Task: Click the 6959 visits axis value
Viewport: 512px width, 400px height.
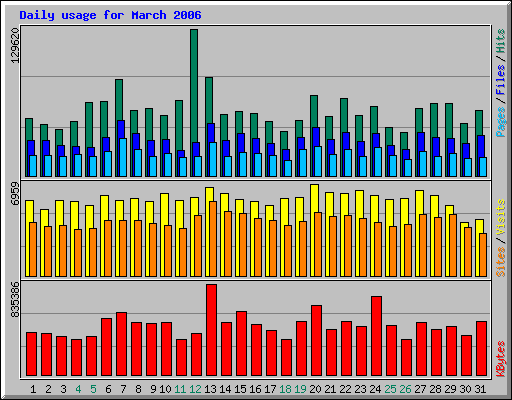Action: click(15, 194)
